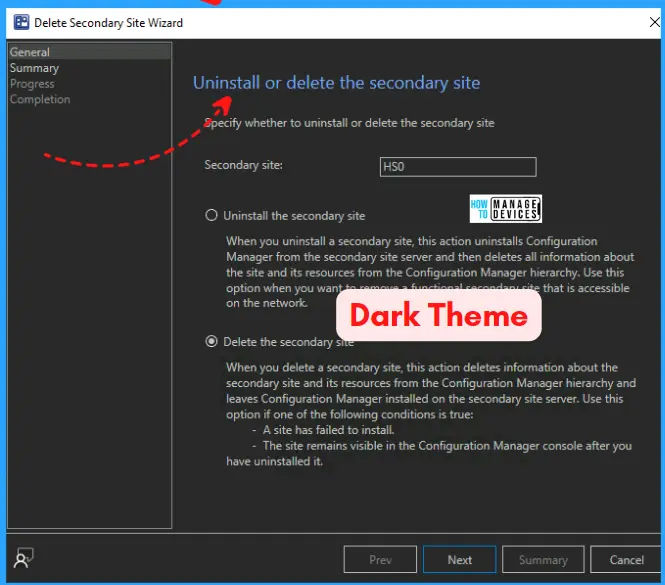Click the 'Delete Secondary Site Wizard' title text
Screen dimensions: 665x585
pyautogui.click(x=109, y=22)
